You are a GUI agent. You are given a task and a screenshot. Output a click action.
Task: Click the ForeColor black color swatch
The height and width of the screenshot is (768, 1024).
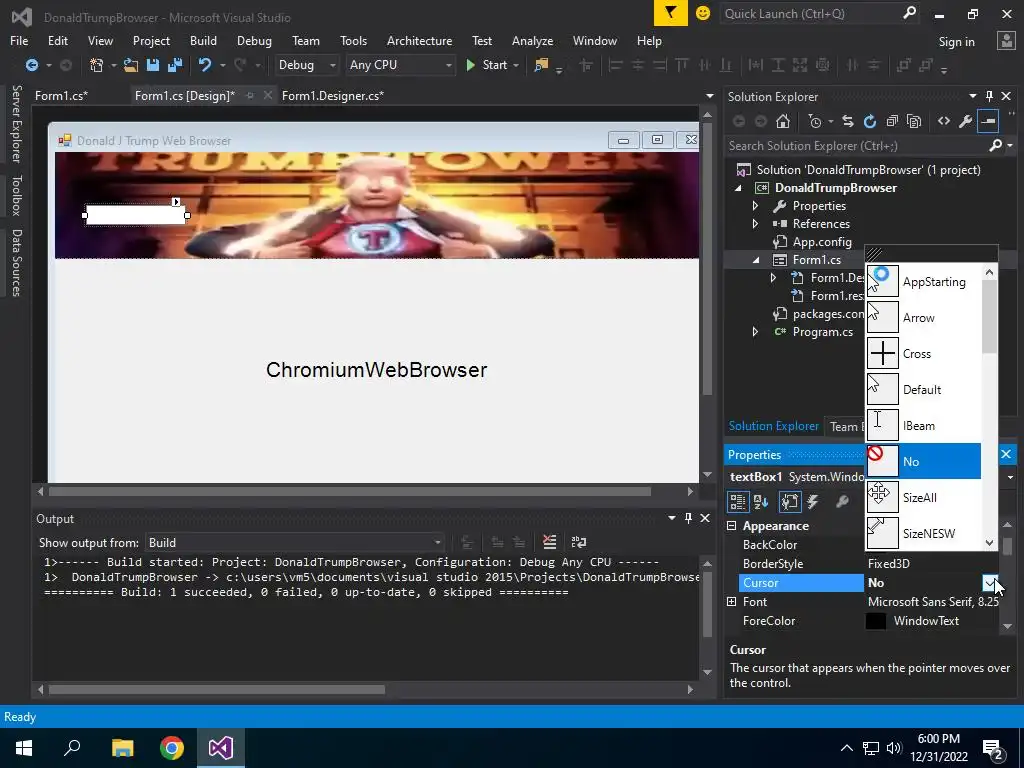pos(876,621)
